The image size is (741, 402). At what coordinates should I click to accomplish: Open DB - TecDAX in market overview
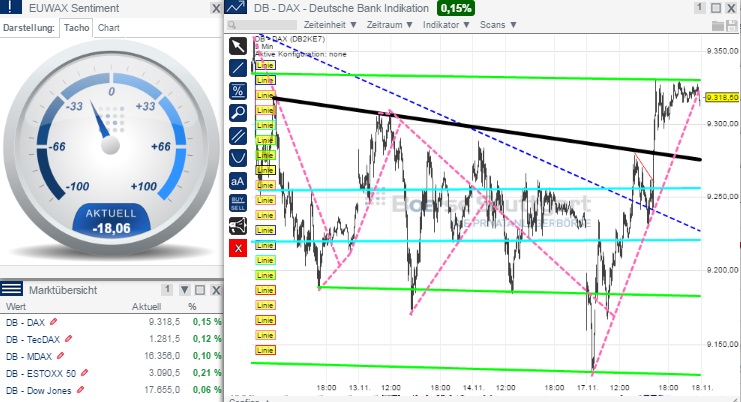coord(33,340)
